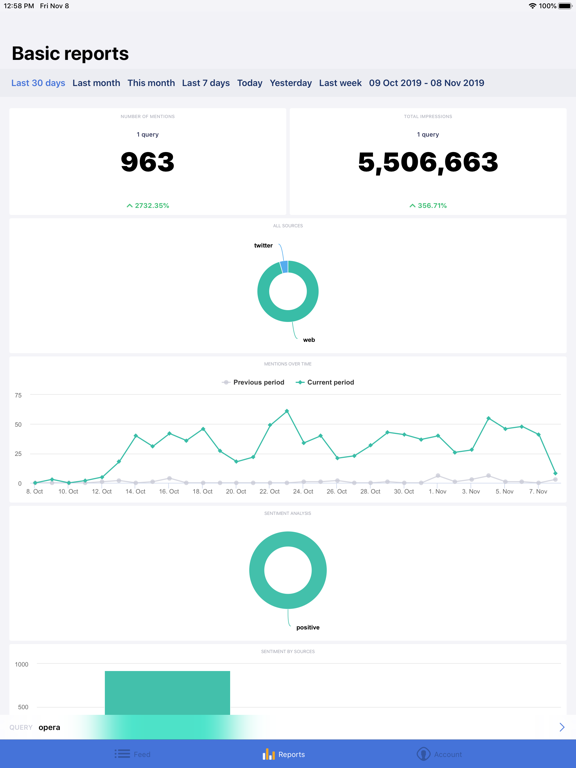Viewport: 576px width, 768px height.
Task: Select the green sentiment by sources bar
Action: tap(168, 693)
